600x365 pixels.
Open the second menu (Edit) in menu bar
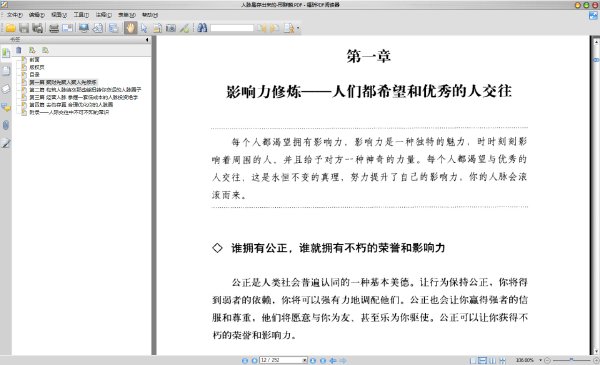coord(37,15)
